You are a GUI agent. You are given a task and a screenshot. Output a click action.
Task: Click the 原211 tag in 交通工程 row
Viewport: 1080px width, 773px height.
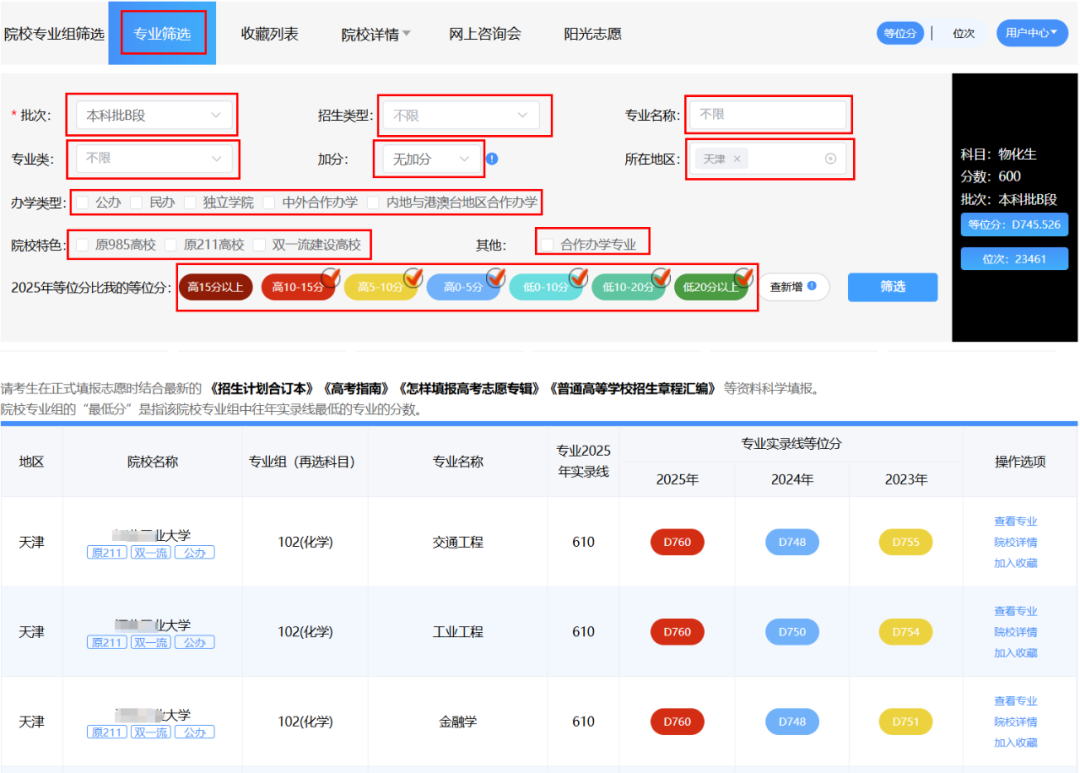pyautogui.click(x=107, y=553)
